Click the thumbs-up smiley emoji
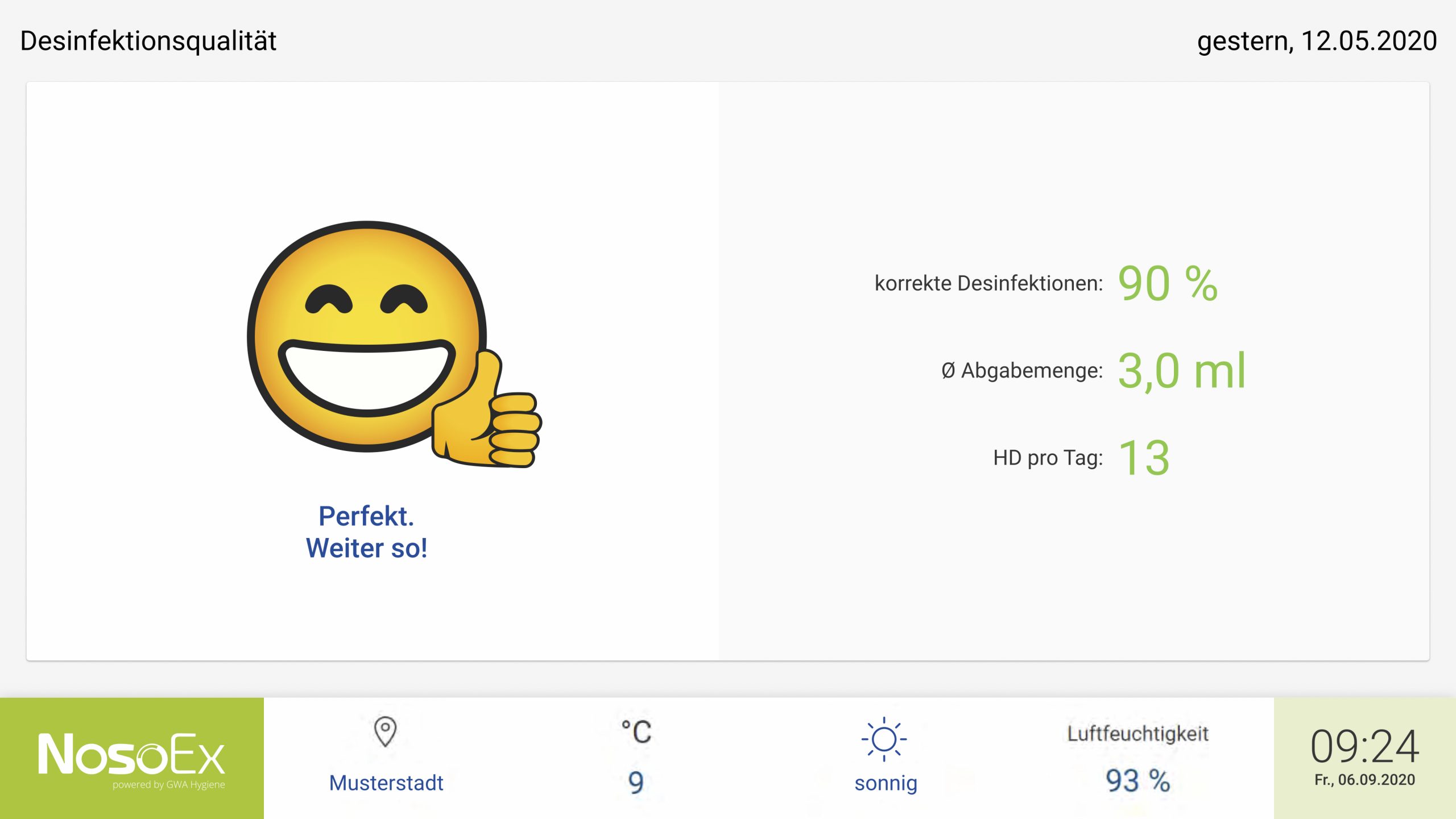The width and height of the screenshot is (1456, 819). [x=394, y=344]
